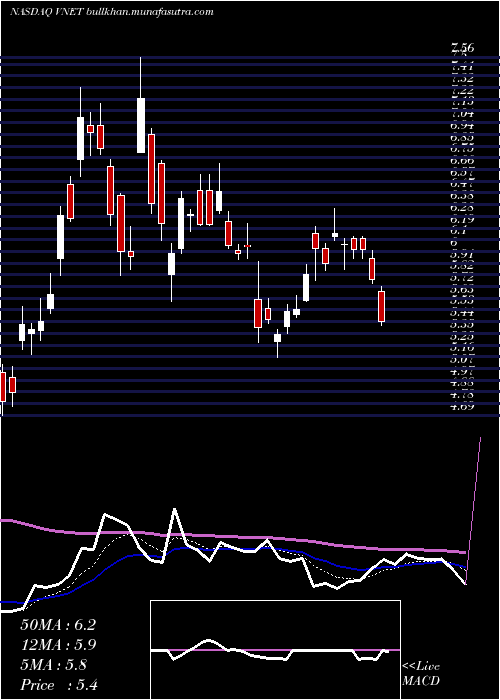Click the 5.91 price axis label
Screen dimensions: 500x700
tap(462, 254)
